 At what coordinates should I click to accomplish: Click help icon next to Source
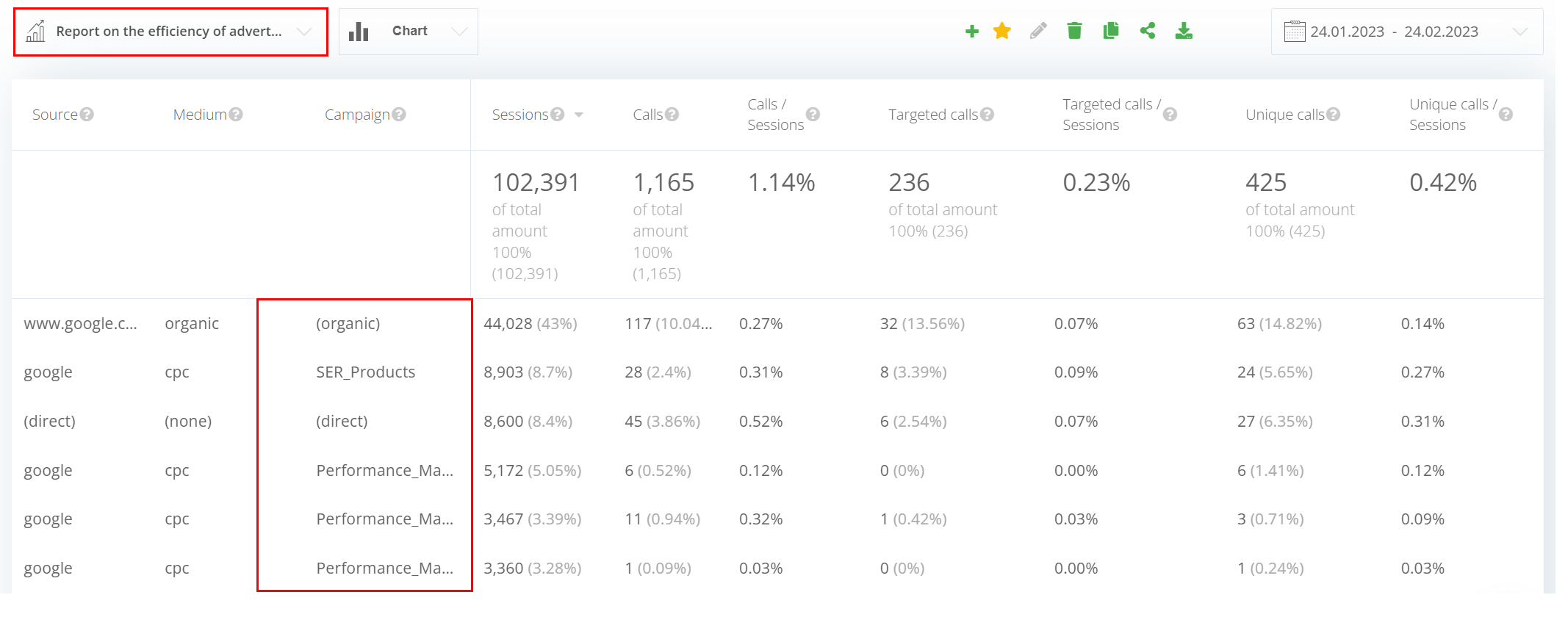click(x=87, y=115)
